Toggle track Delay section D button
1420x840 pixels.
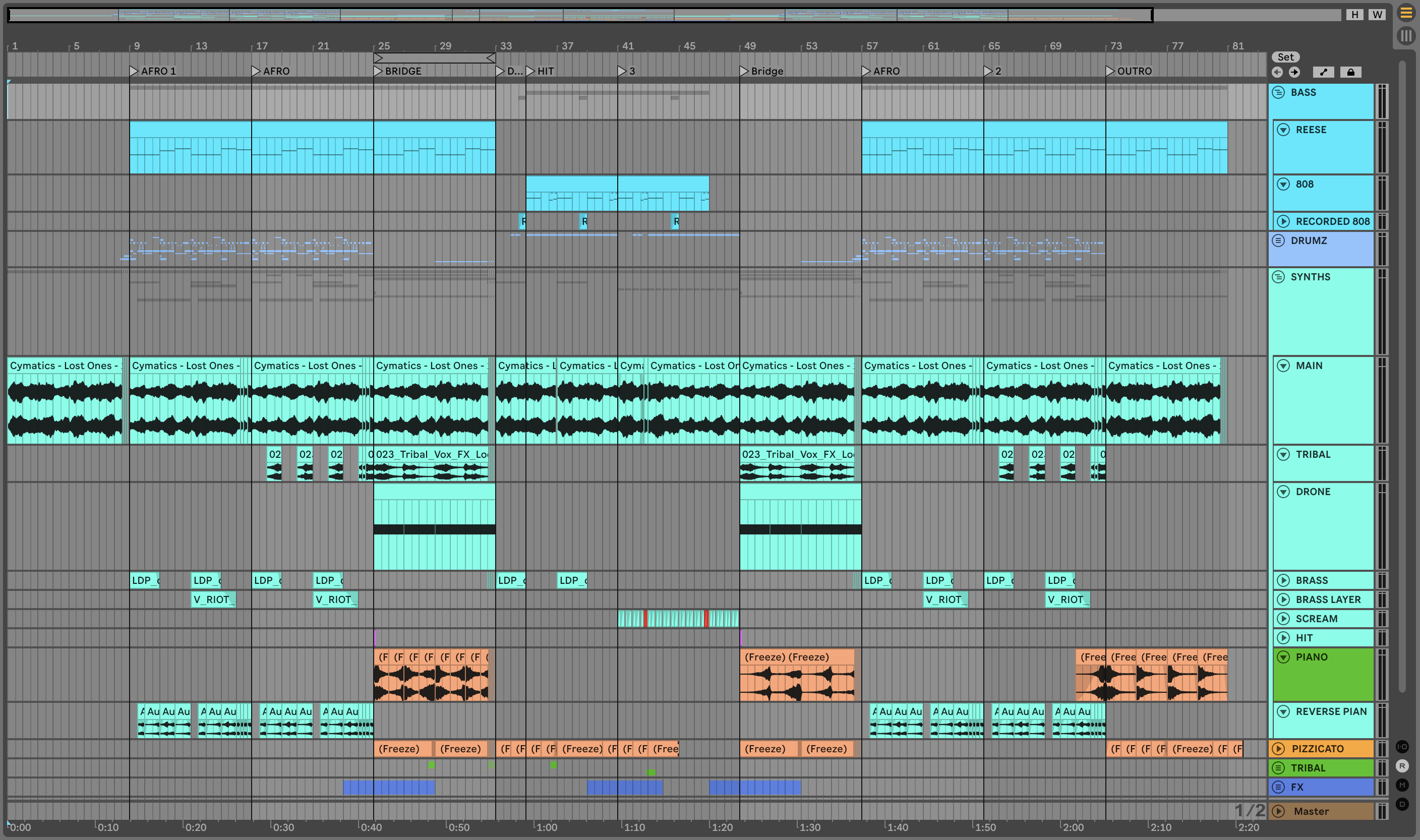[x=1402, y=804]
